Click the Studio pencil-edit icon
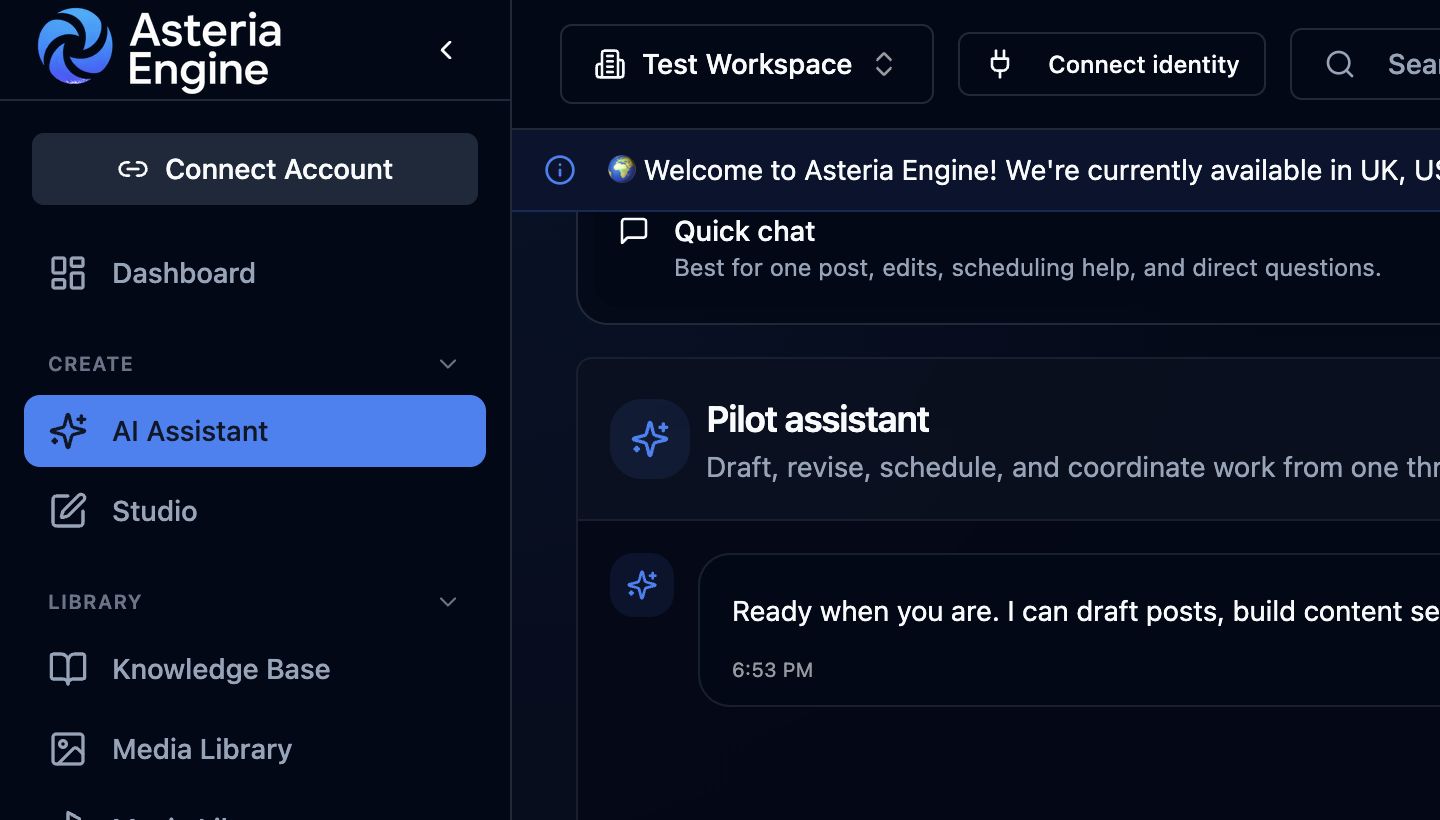This screenshot has width=1440, height=820. point(68,511)
